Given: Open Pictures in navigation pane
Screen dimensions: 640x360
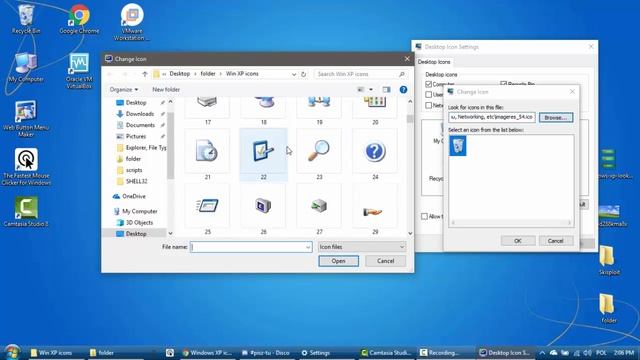Looking at the screenshot, I should coord(136,136).
